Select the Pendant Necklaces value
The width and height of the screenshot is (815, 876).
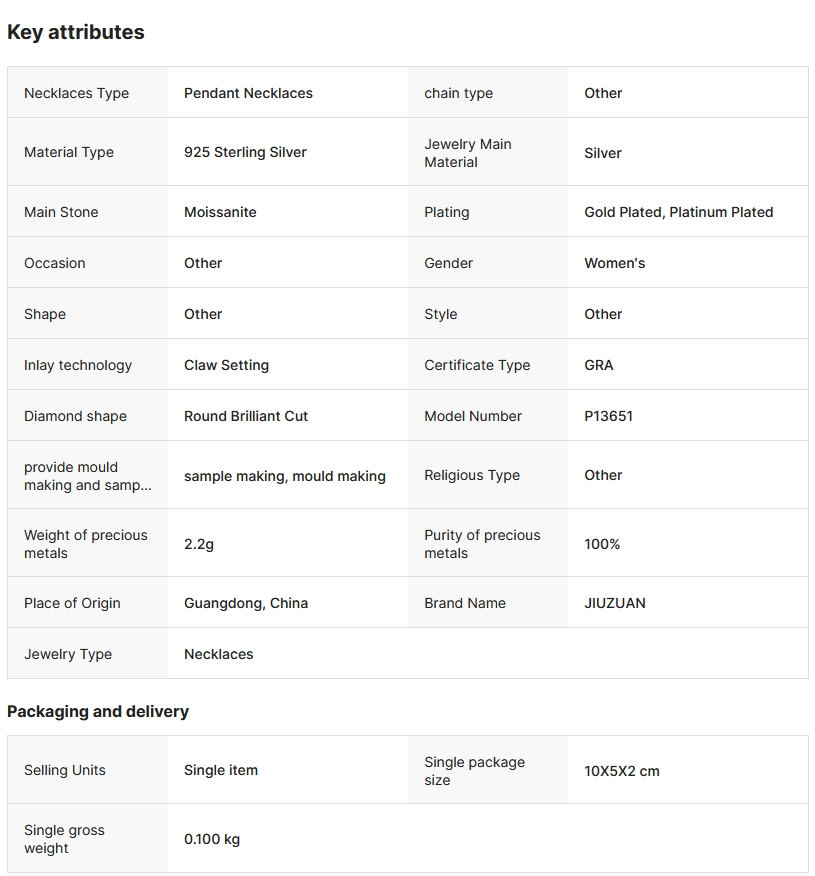[x=248, y=93]
